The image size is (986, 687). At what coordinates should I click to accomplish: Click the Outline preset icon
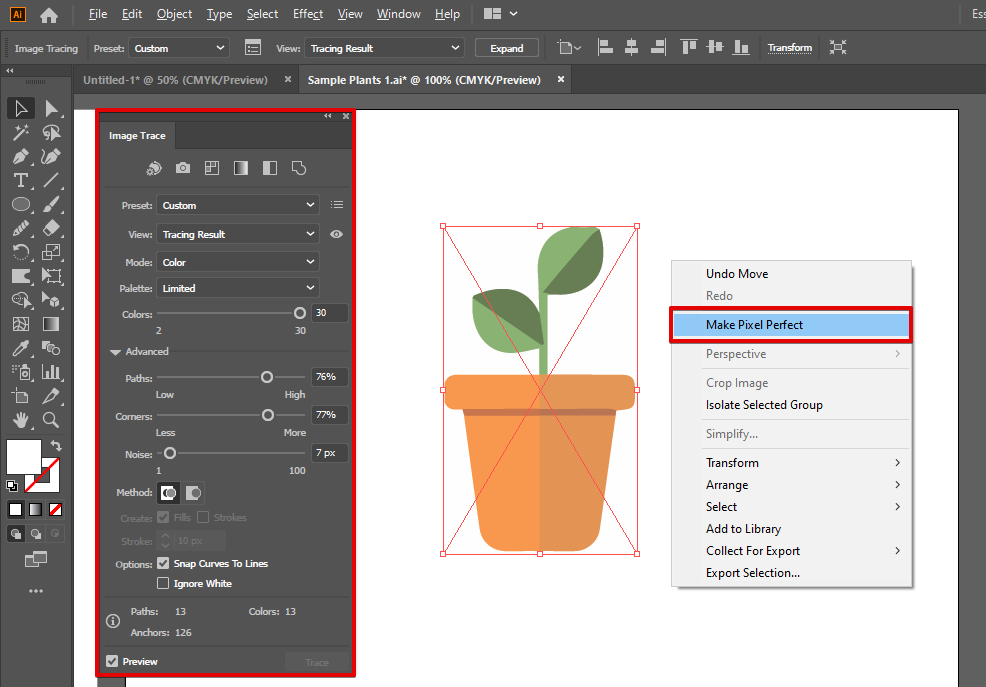point(298,169)
